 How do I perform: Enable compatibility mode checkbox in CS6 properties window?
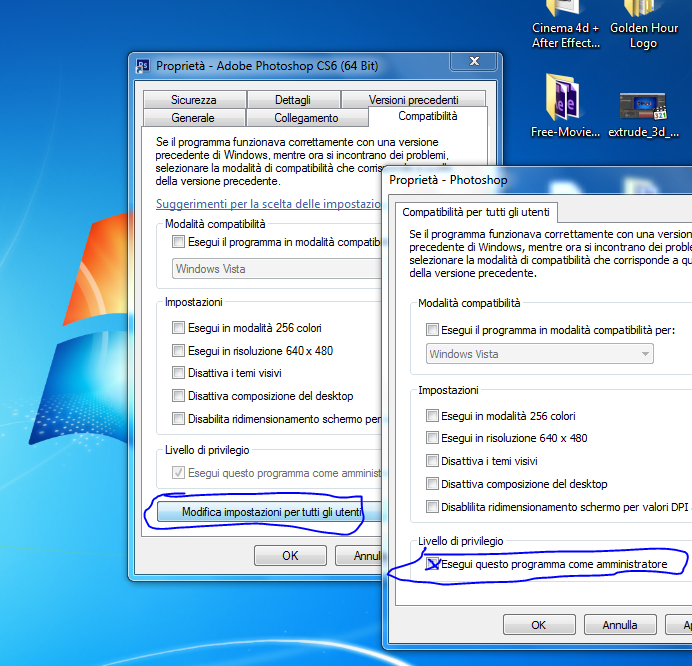point(178,242)
